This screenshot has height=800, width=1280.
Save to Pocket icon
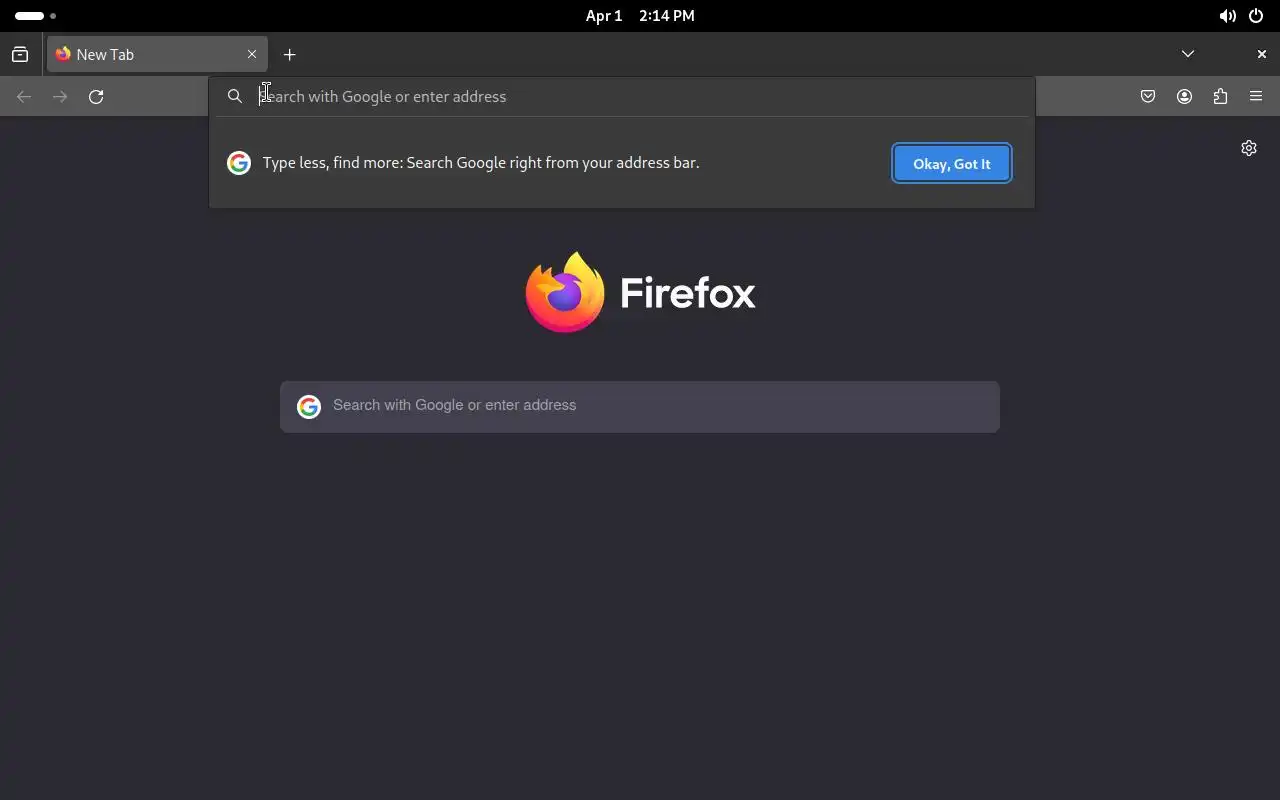(x=1148, y=97)
